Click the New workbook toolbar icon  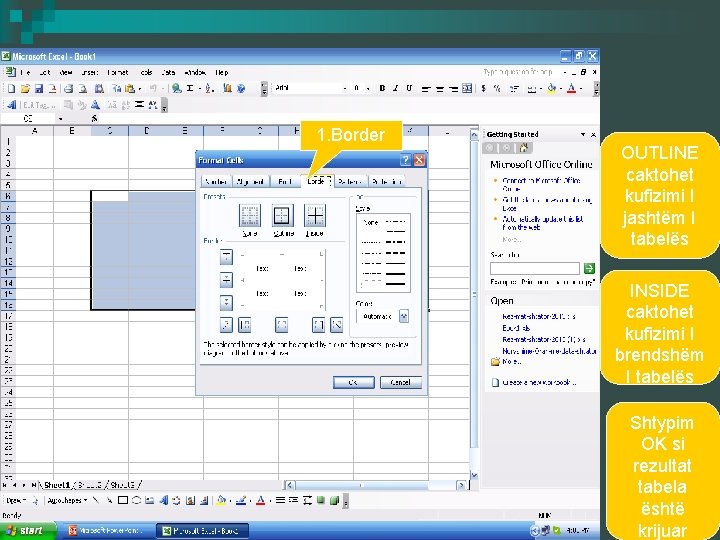click(x=11, y=89)
